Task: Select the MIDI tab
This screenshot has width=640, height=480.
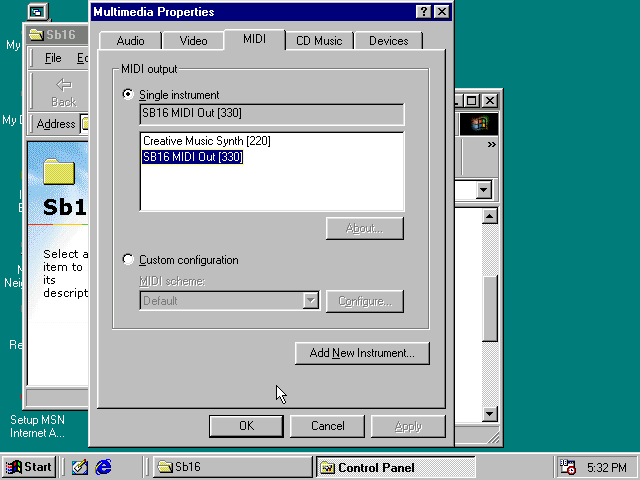Action: click(254, 39)
